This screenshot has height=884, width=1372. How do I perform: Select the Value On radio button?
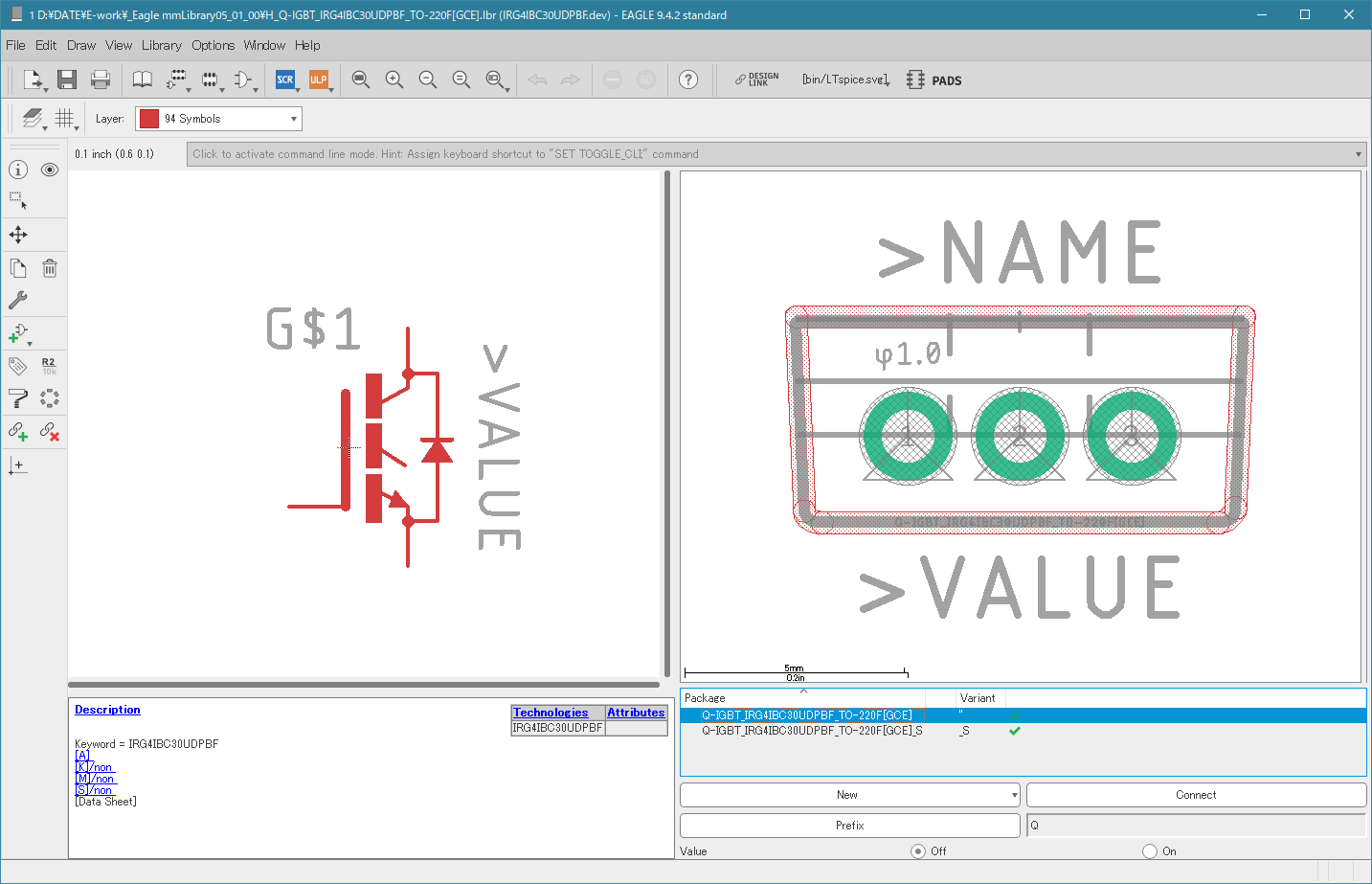tap(1150, 850)
